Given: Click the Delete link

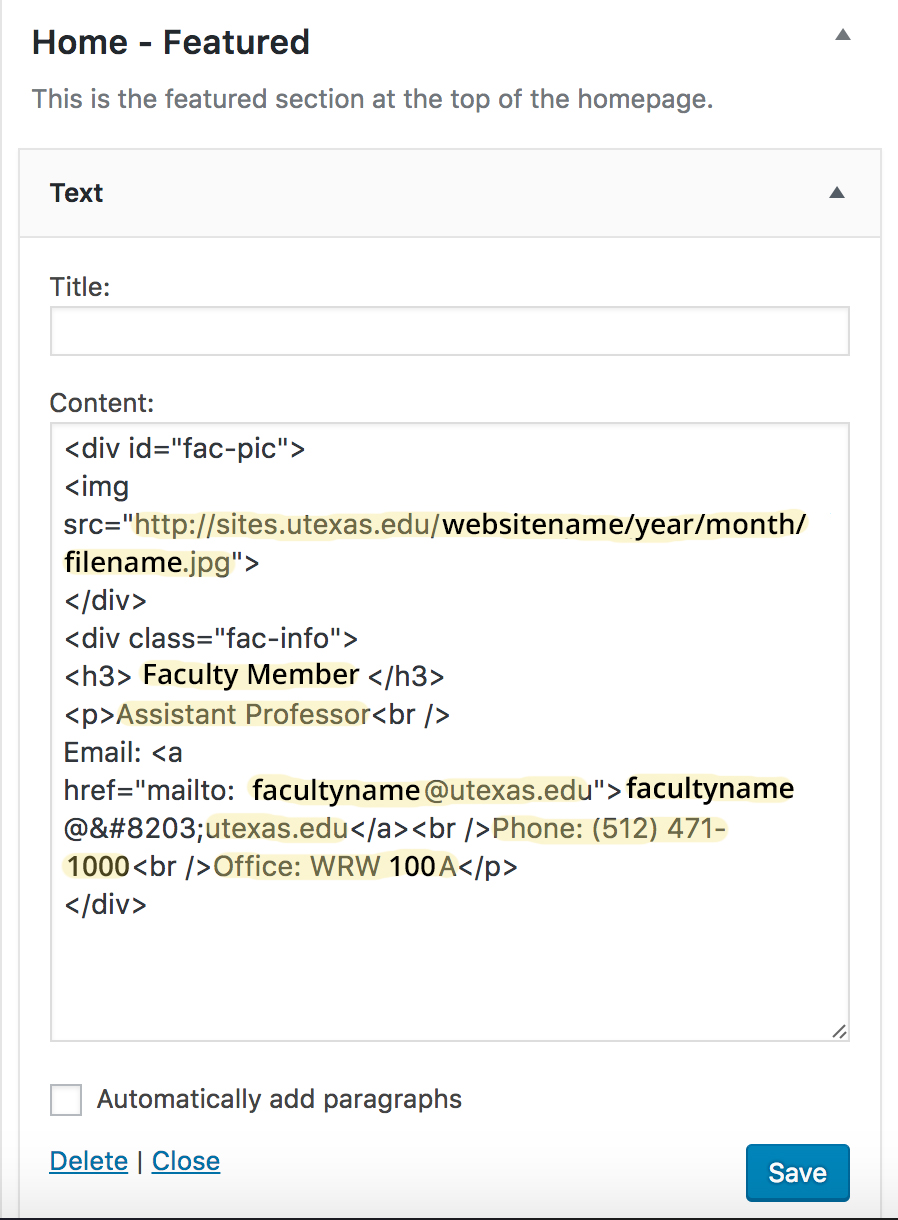Looking at the screenshot, I should point(89,1161).
